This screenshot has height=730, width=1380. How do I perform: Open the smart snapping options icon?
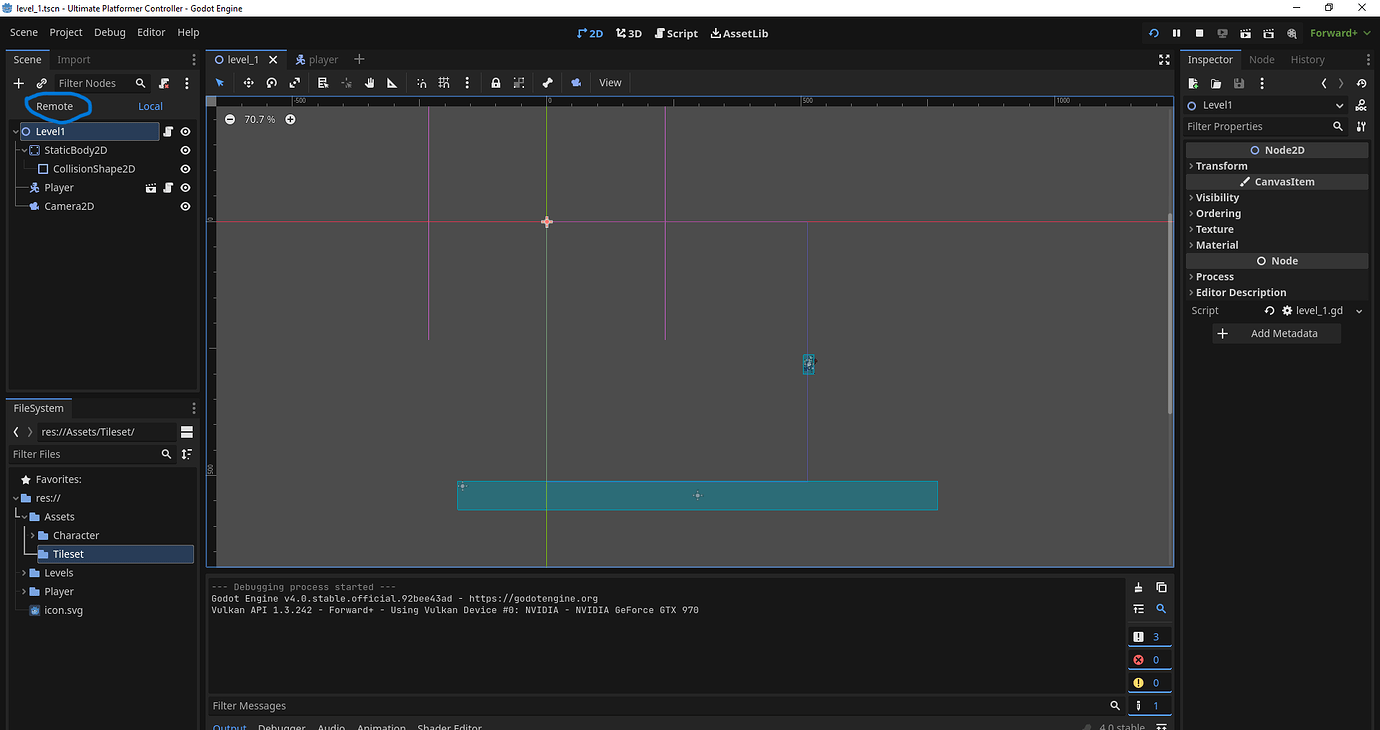click(x=467, y=82)
